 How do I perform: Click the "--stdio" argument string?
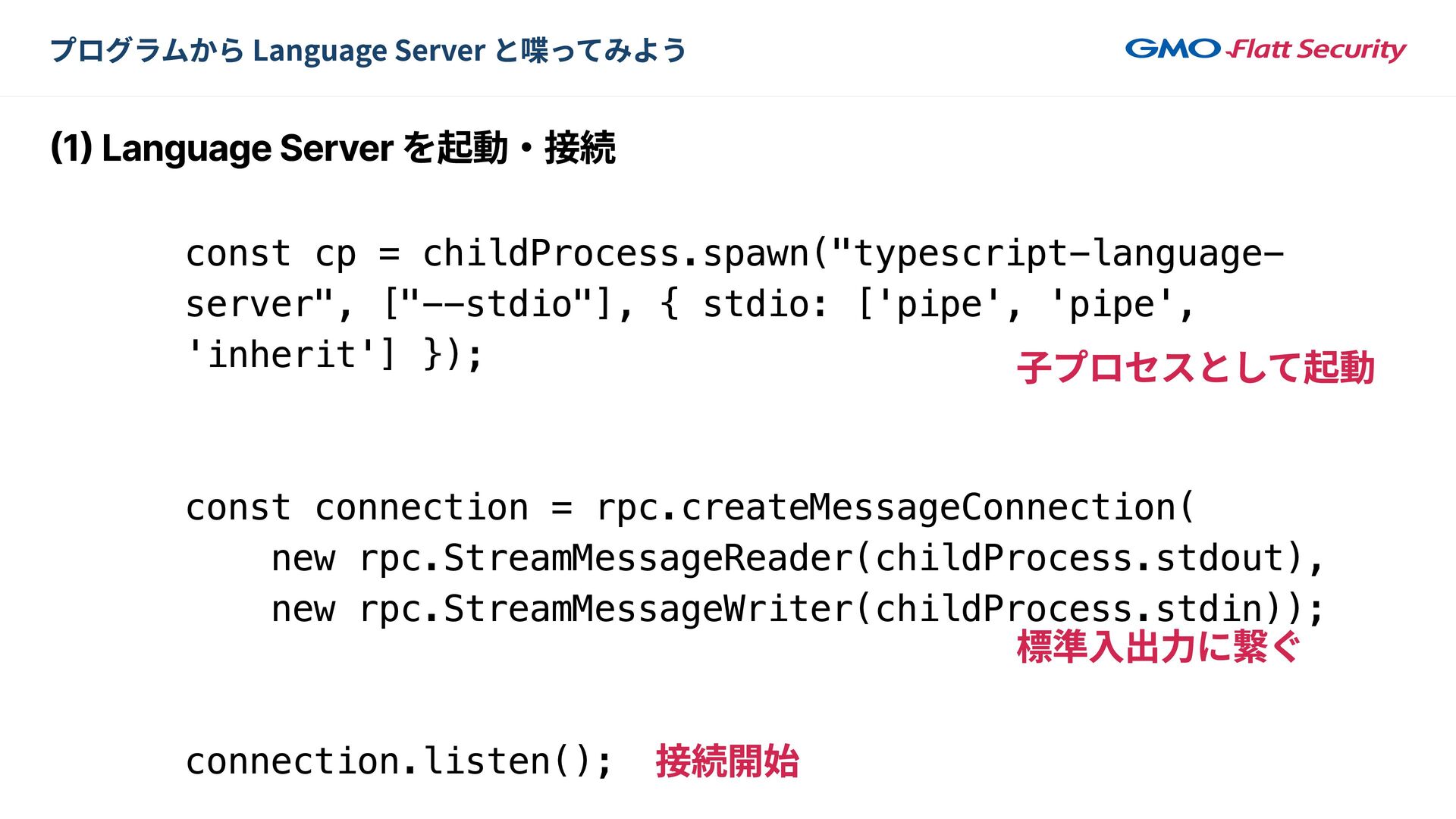pos(497,304)
